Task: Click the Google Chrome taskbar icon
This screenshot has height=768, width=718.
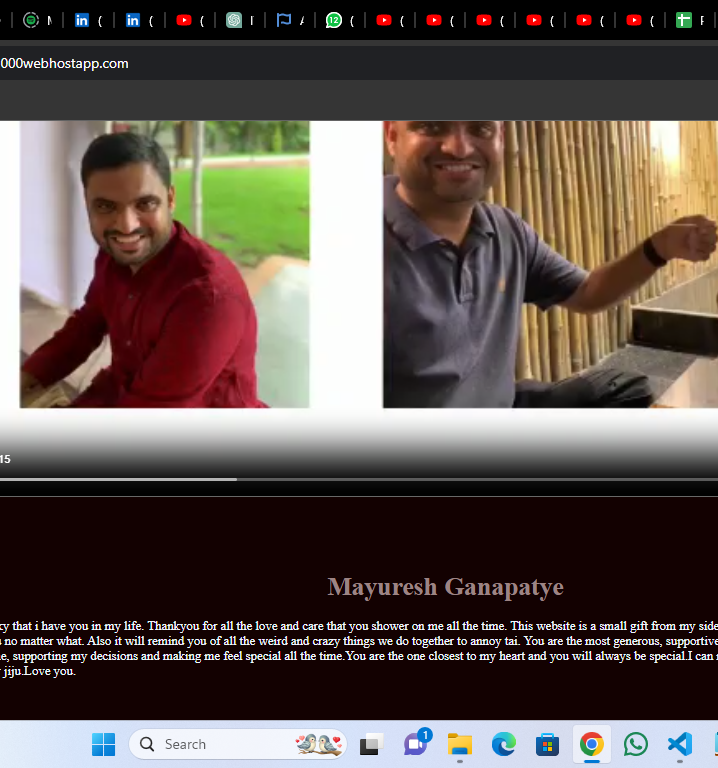Action: 591,744
